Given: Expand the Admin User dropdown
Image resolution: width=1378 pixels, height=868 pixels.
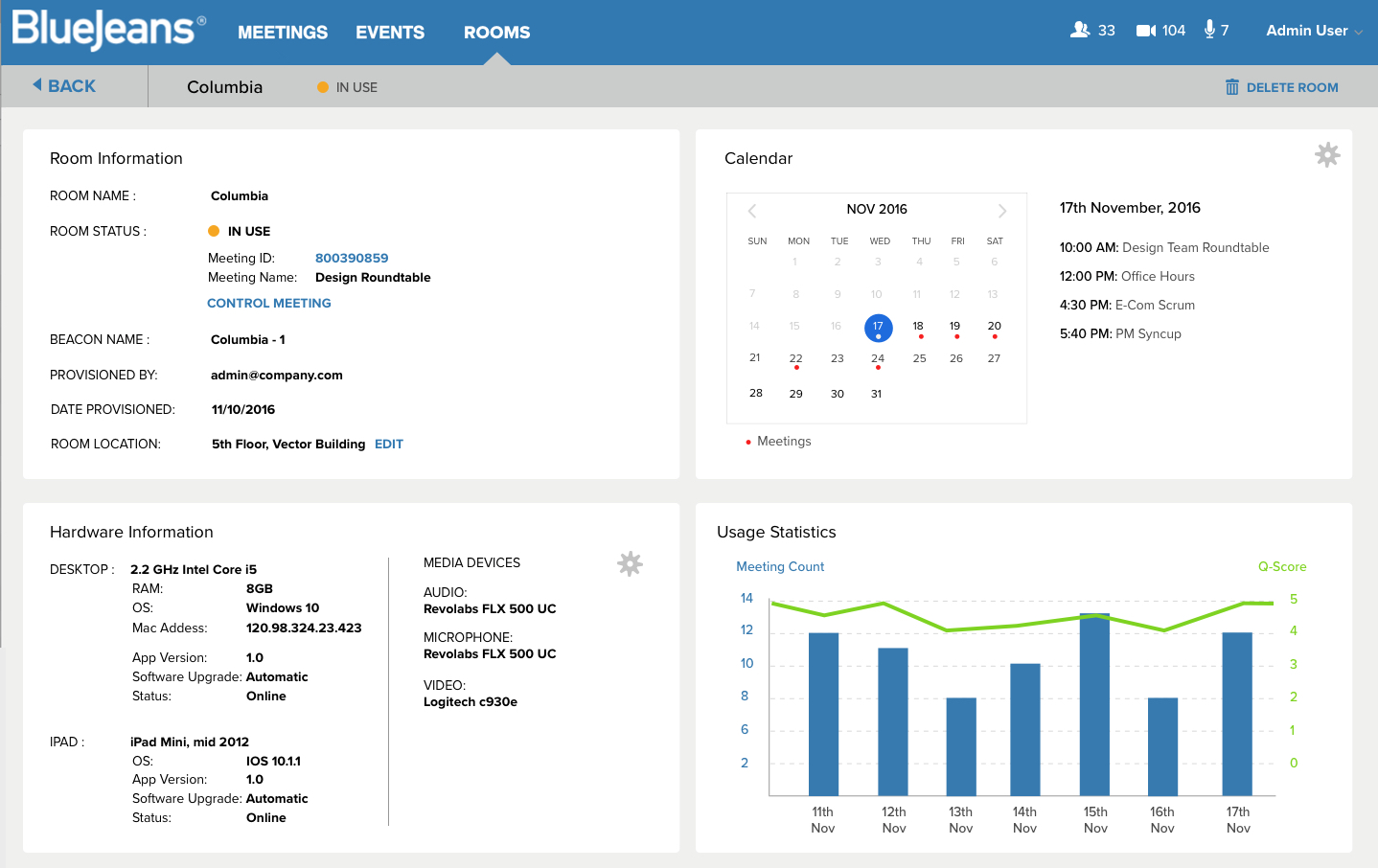Looking at the screenshot, I should click(x=1314, y=31).
